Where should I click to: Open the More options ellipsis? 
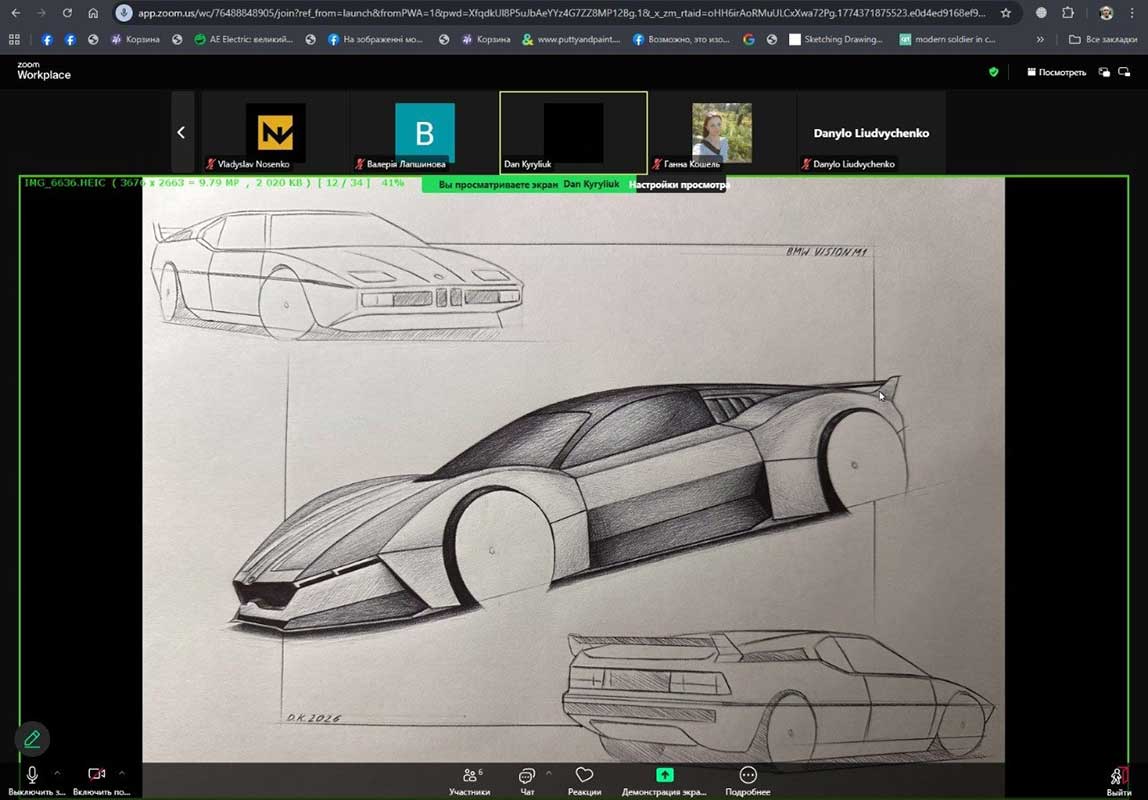click(747, 776)
